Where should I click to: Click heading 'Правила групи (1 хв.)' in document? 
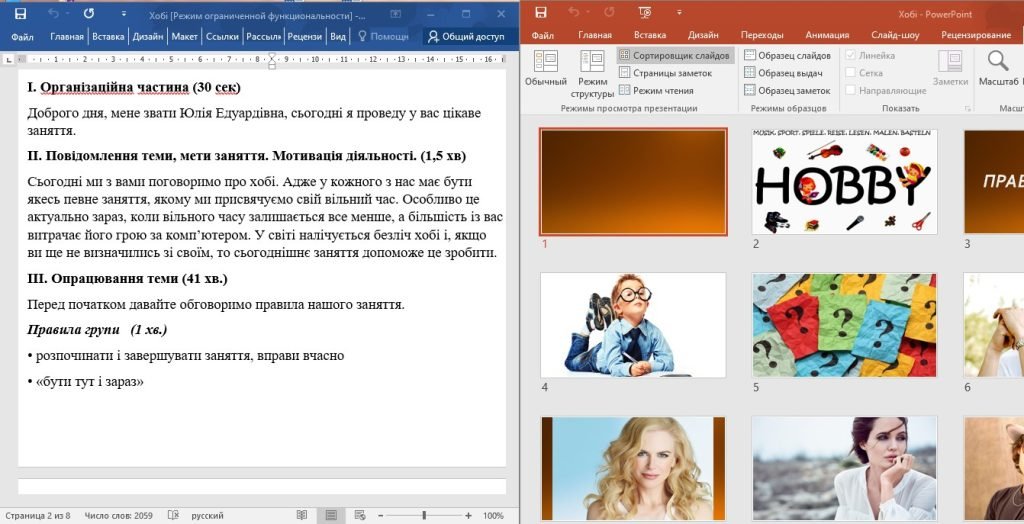click(x=97, y=330)
